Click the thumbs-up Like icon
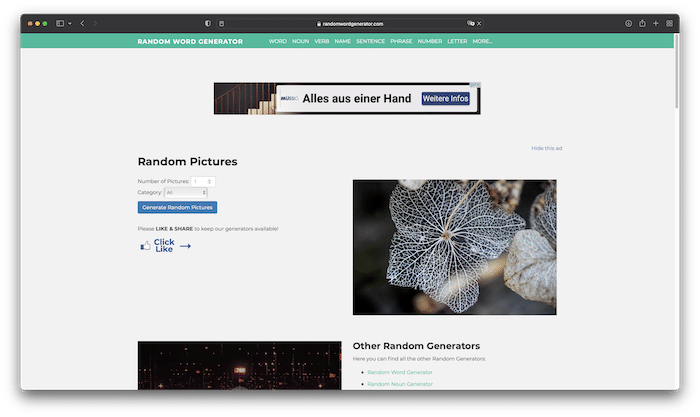This screenshot has height=417, width=700. [x=145, y=245]
